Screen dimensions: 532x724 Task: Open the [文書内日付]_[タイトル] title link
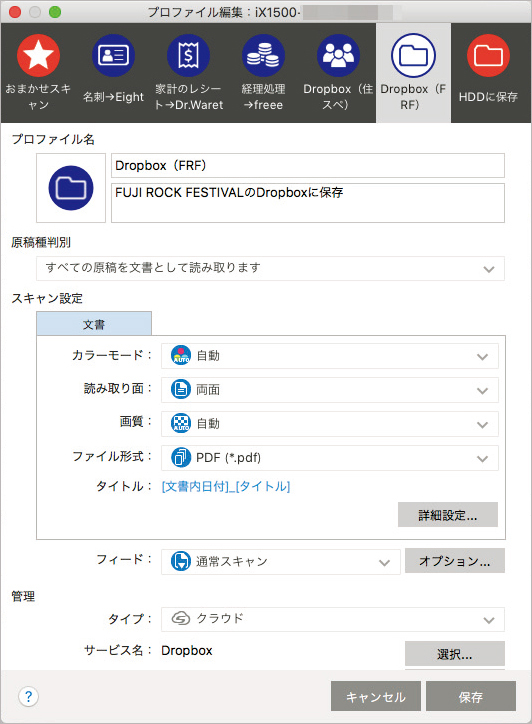click(226, 486)
